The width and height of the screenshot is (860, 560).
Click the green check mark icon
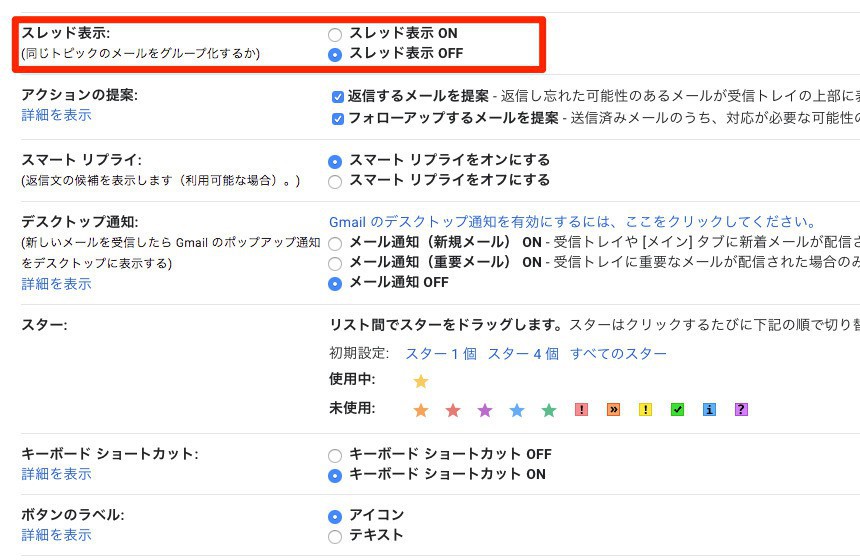[677, 410]
